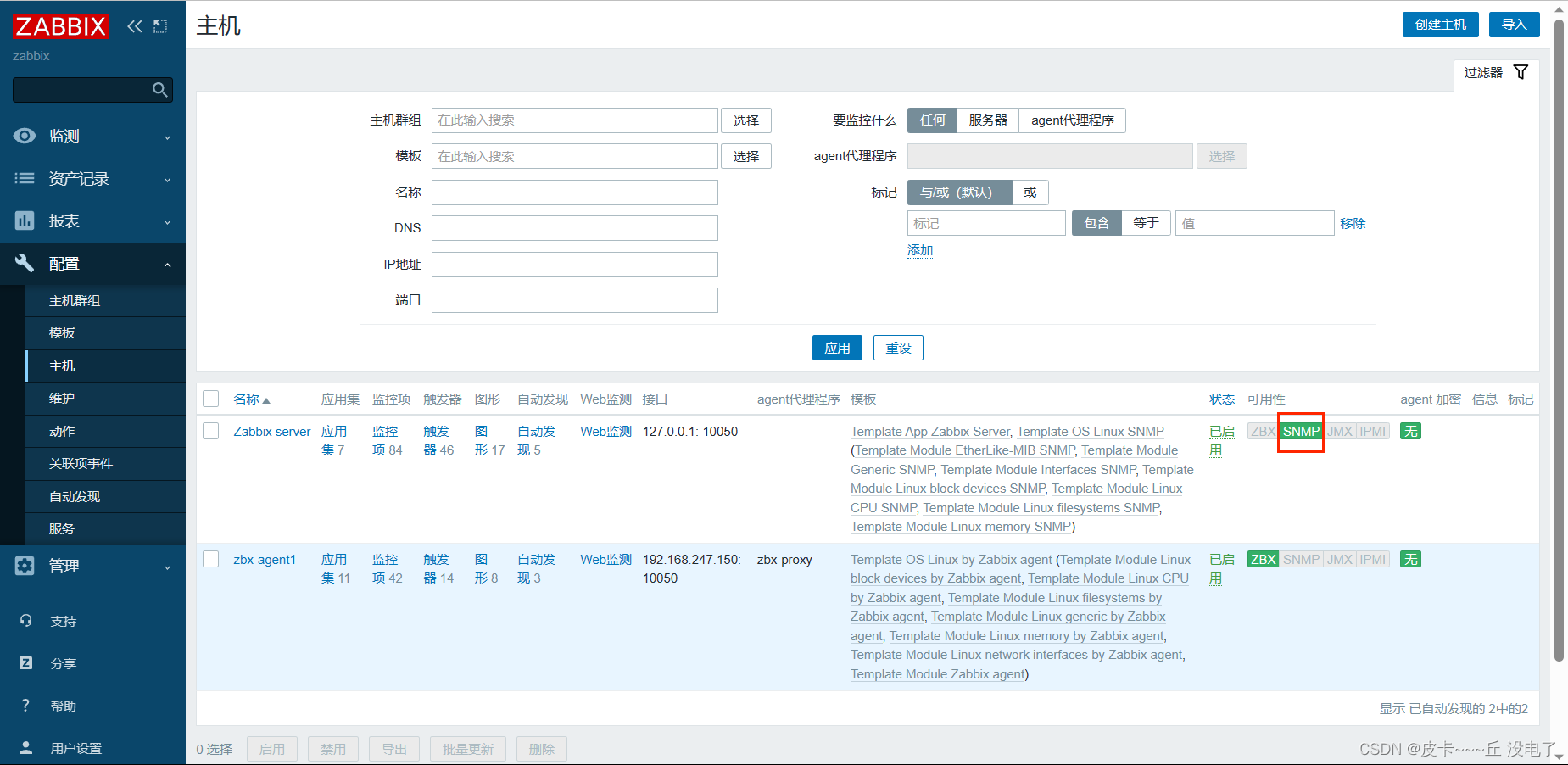The image size is (1568, 765).
Task: Click the ZABBIX logo
Action: pyautogui.click(x=60, y=26)
